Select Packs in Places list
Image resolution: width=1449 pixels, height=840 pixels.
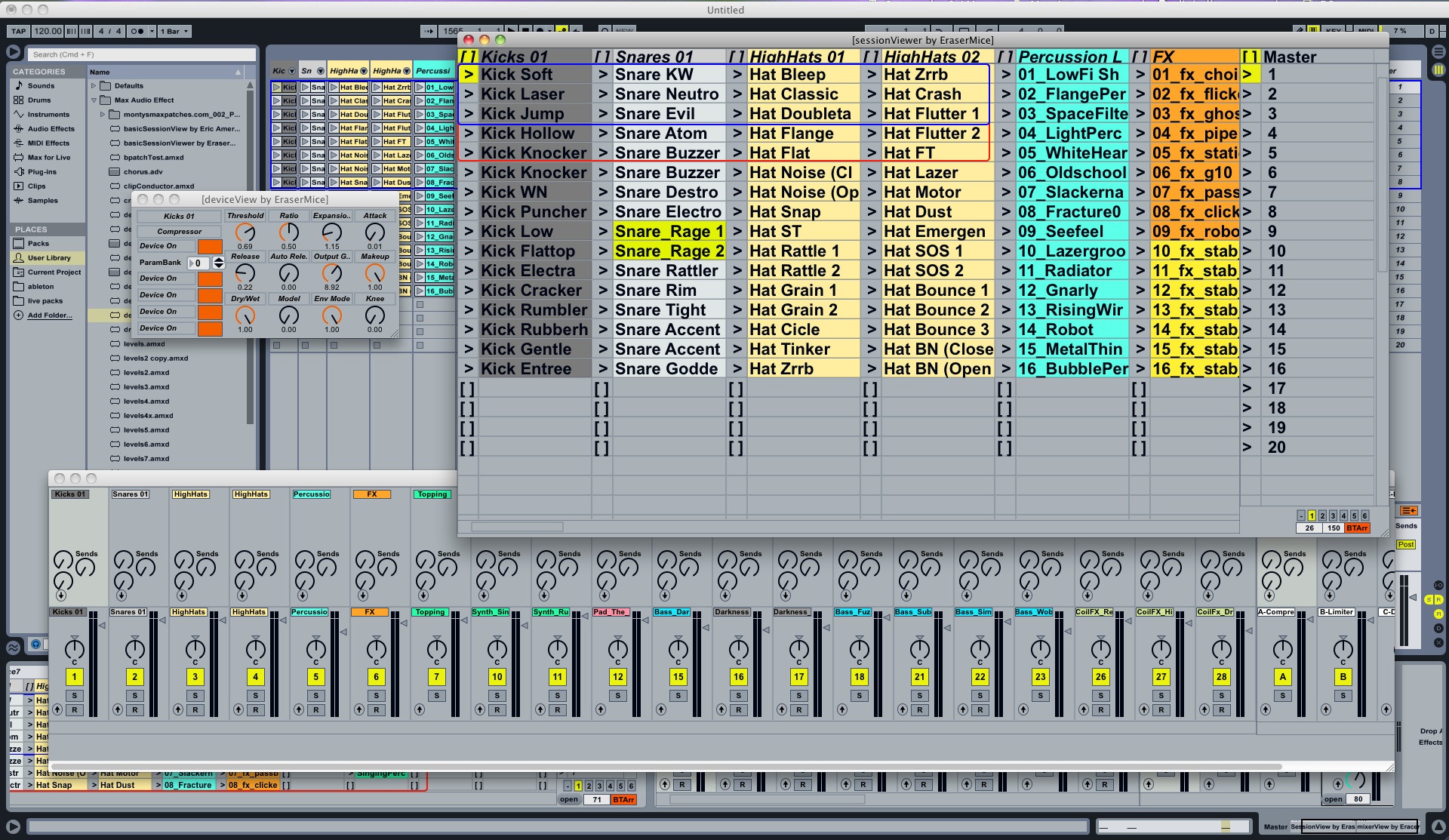pyautogui.click(x=38, y=244)
